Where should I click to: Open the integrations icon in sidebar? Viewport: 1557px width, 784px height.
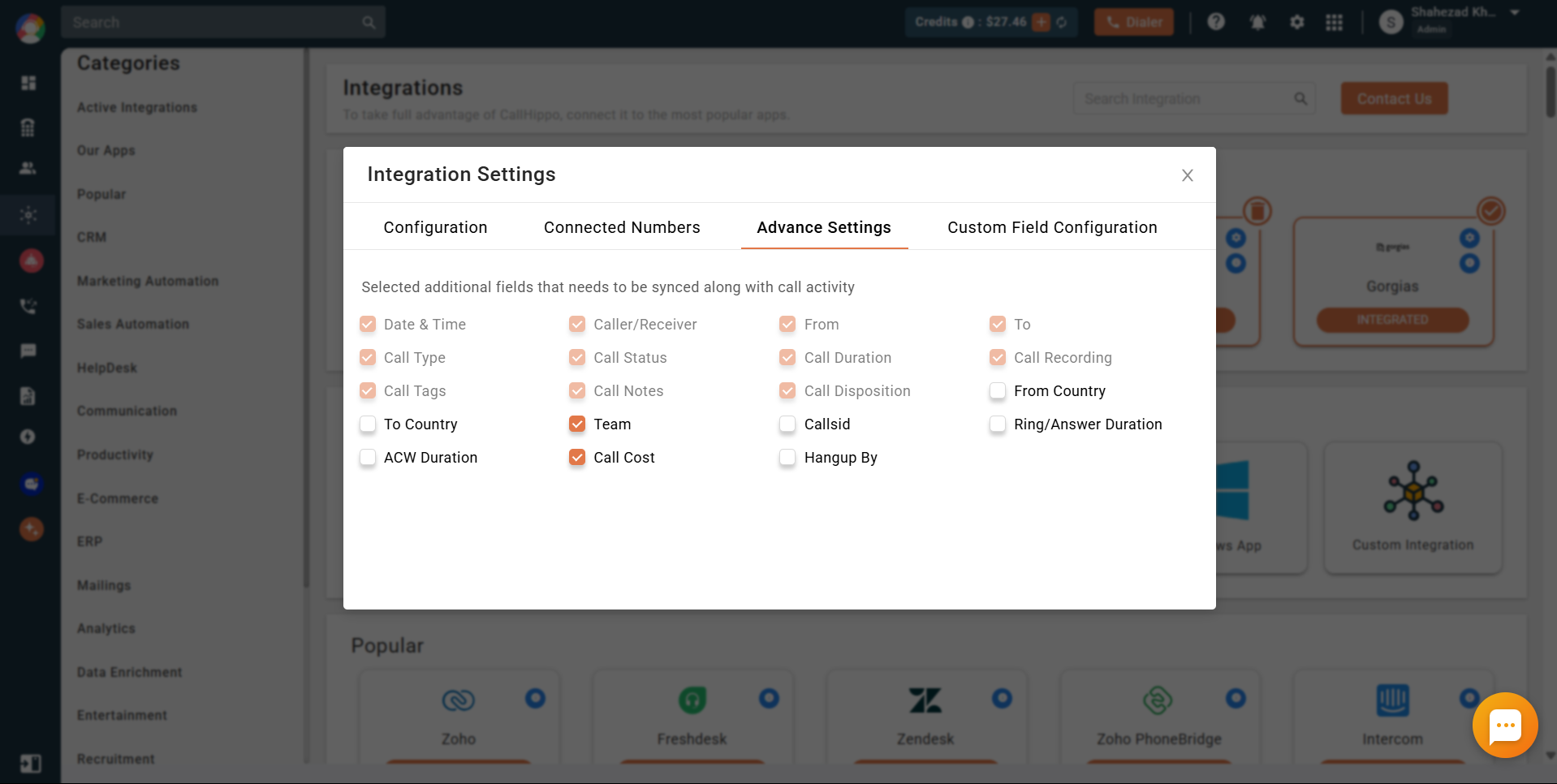28,215
